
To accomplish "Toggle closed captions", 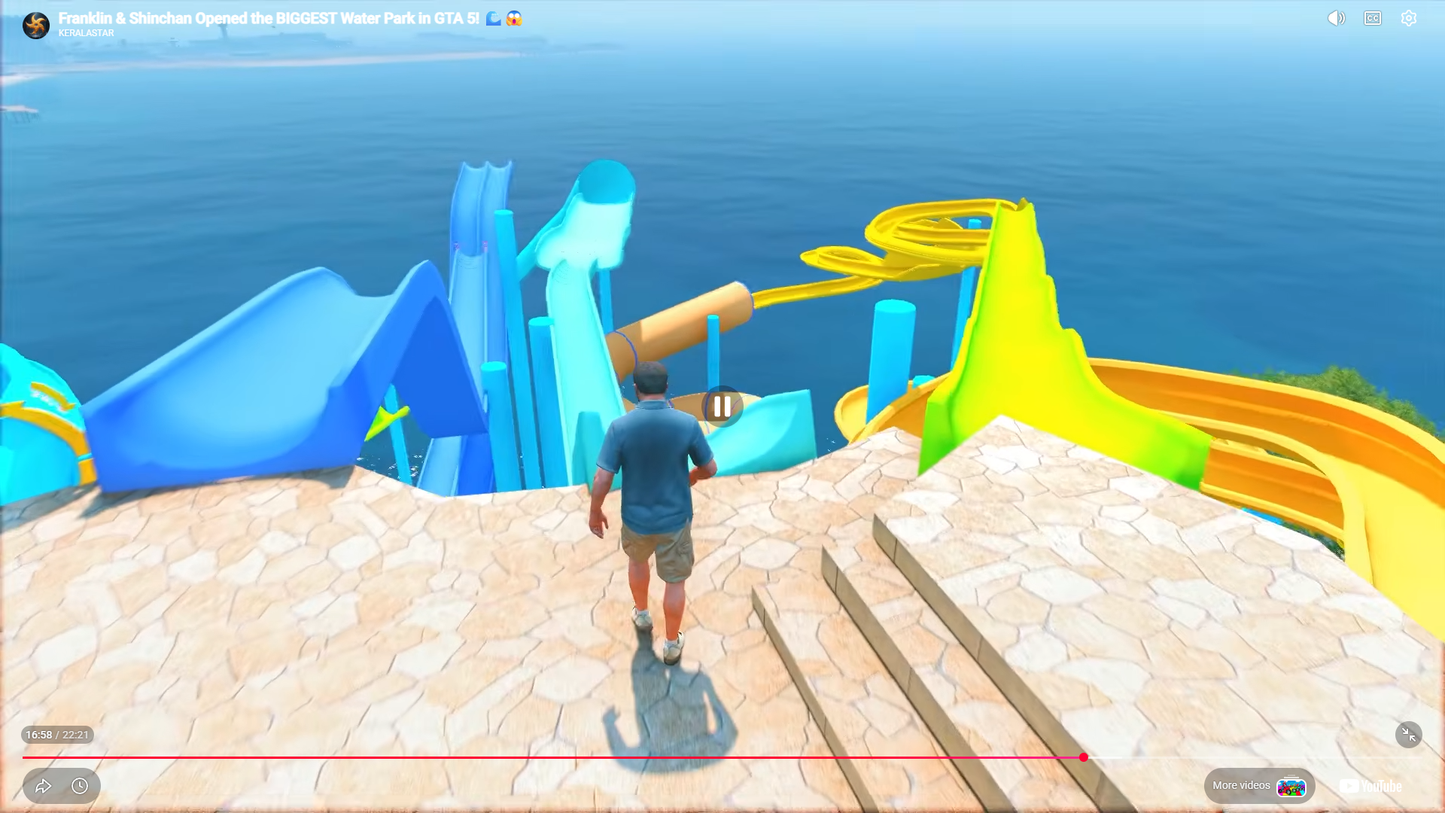I will tap(1372, 18).
